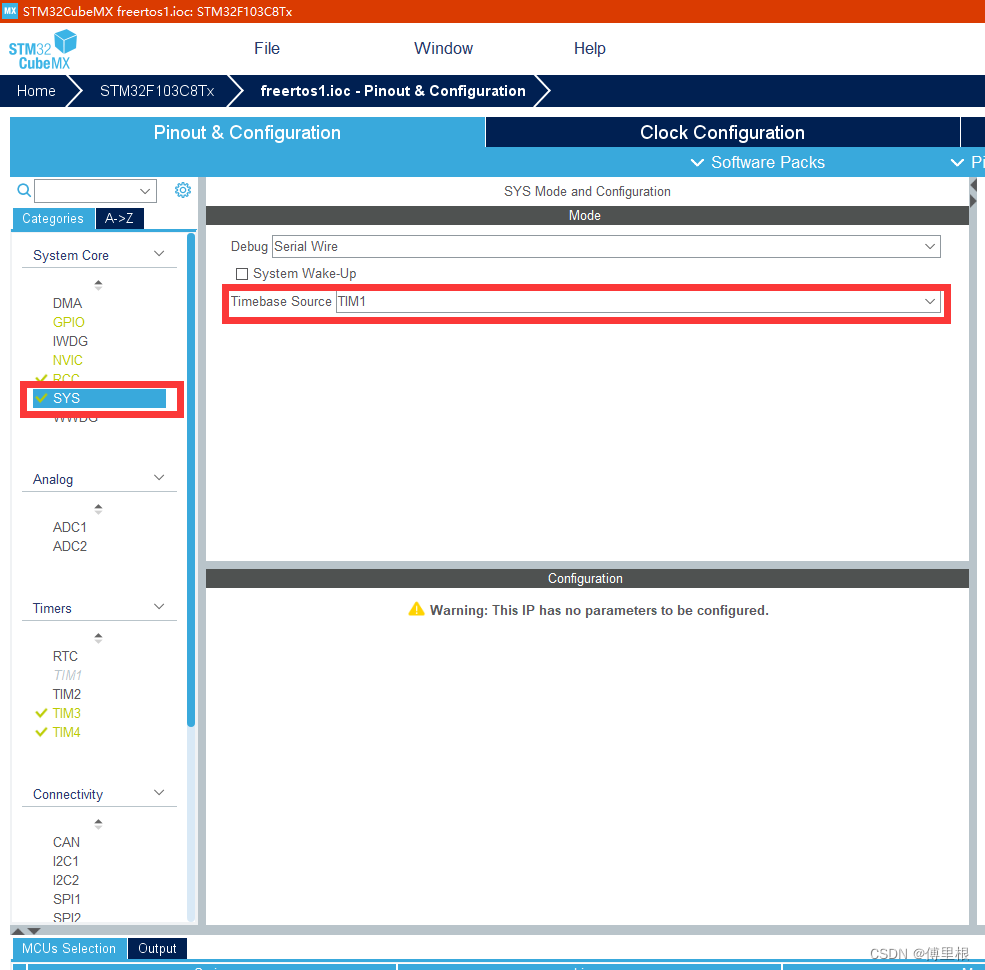Click the collapse panel arrows at top right
Viewport: 985px width, 970px height.
tap(974, 193)
